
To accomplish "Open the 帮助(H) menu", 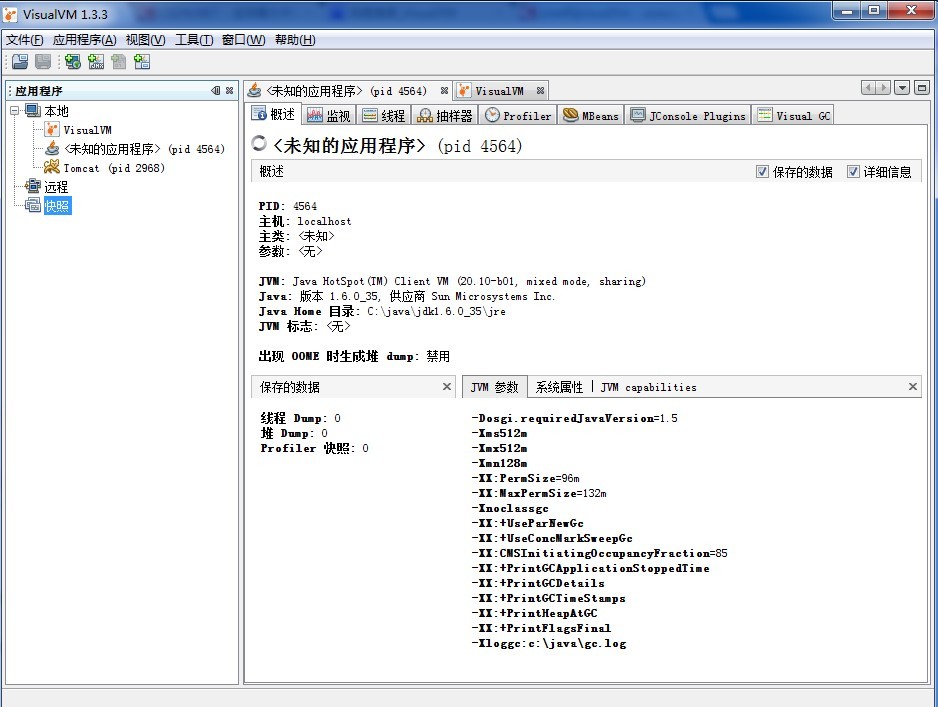I will tap(295, 39).
